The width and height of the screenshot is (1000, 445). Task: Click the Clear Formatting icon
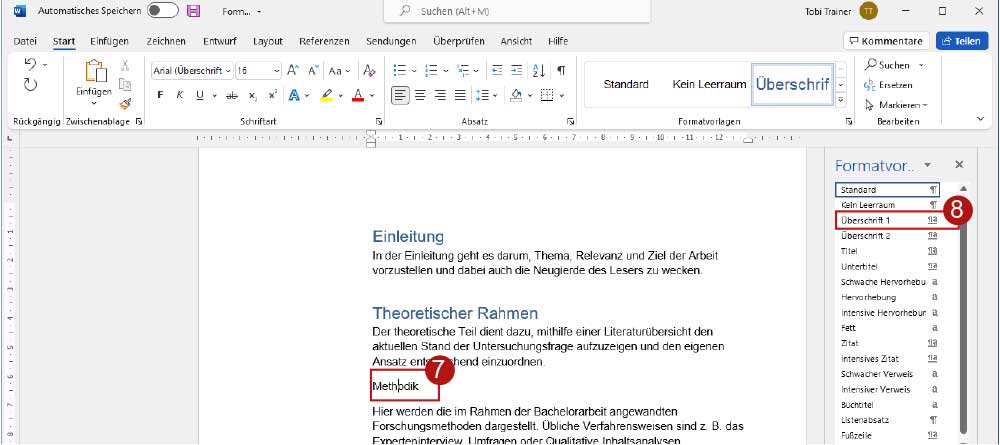click(x=368, y=71)
